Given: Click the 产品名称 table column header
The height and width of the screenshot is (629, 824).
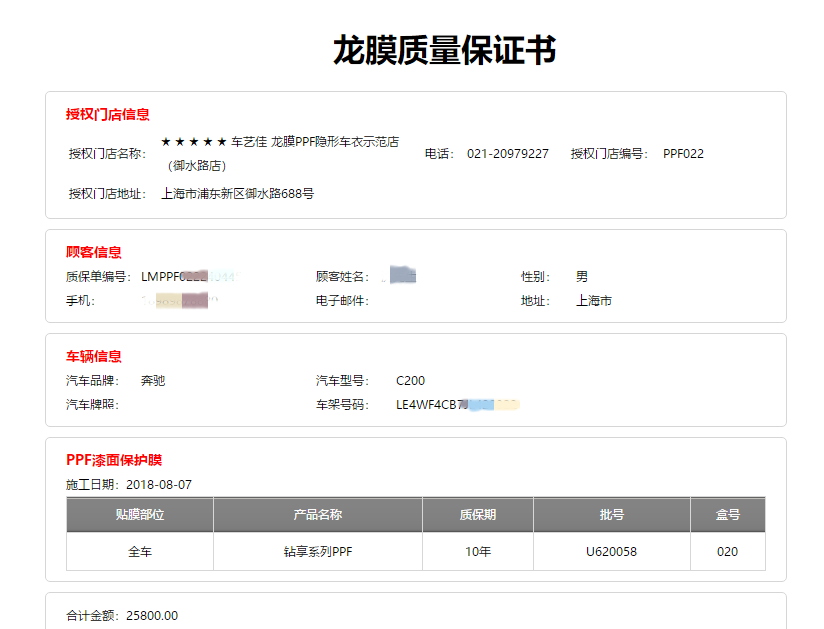Looking at the screenshot, I should point(317,515).
